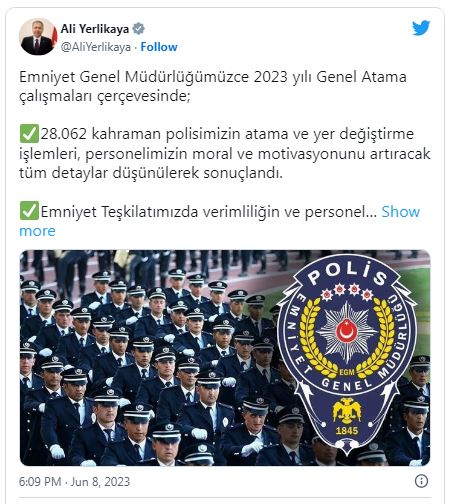Open the marching police officers photo
Screen dimensions: 456x504
tap(225, 358)
